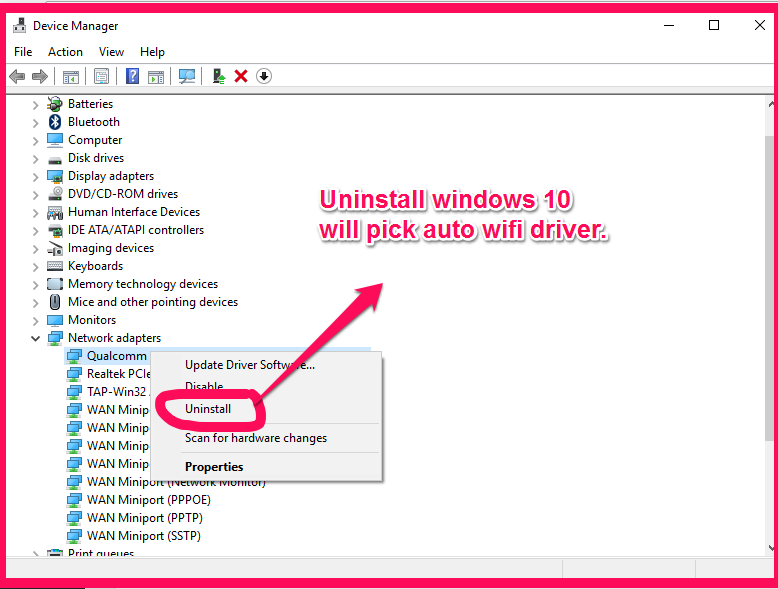Select WAN Miniport (PPPOE)
The height and width of the screenshot is (589, 778).
149,500
